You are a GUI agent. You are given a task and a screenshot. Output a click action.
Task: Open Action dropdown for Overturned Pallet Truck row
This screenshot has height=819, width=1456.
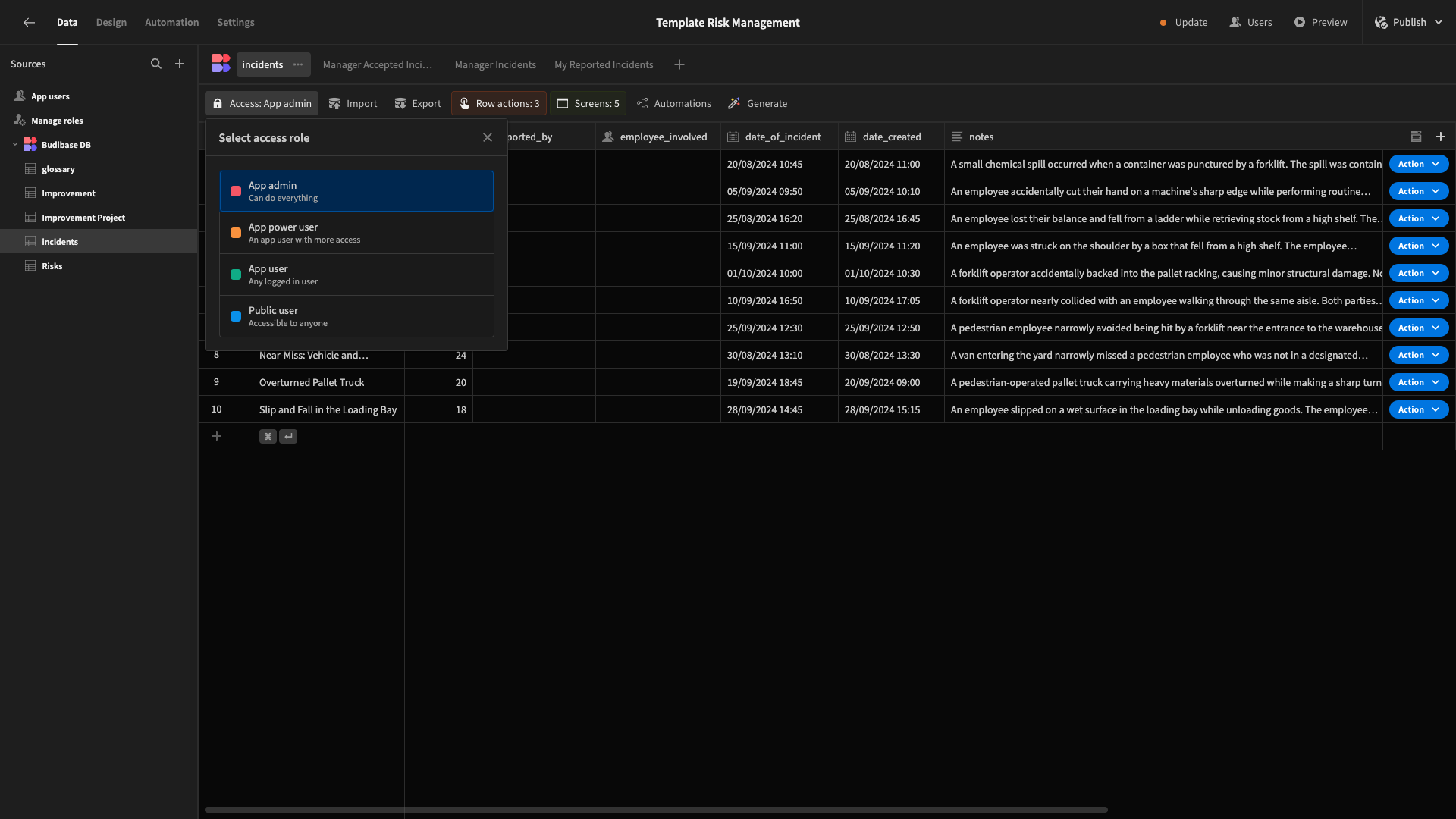click(1419, 383)
